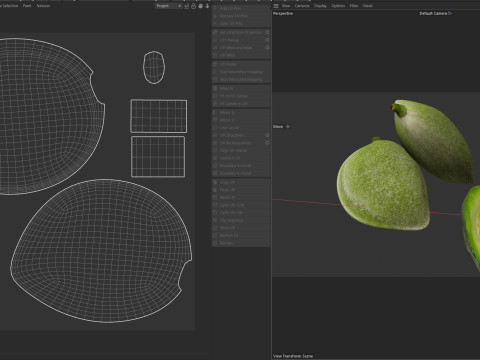The image size is (480, 360).
Task: Open UV Rectangularize settings gear
Action: [267, 143]
